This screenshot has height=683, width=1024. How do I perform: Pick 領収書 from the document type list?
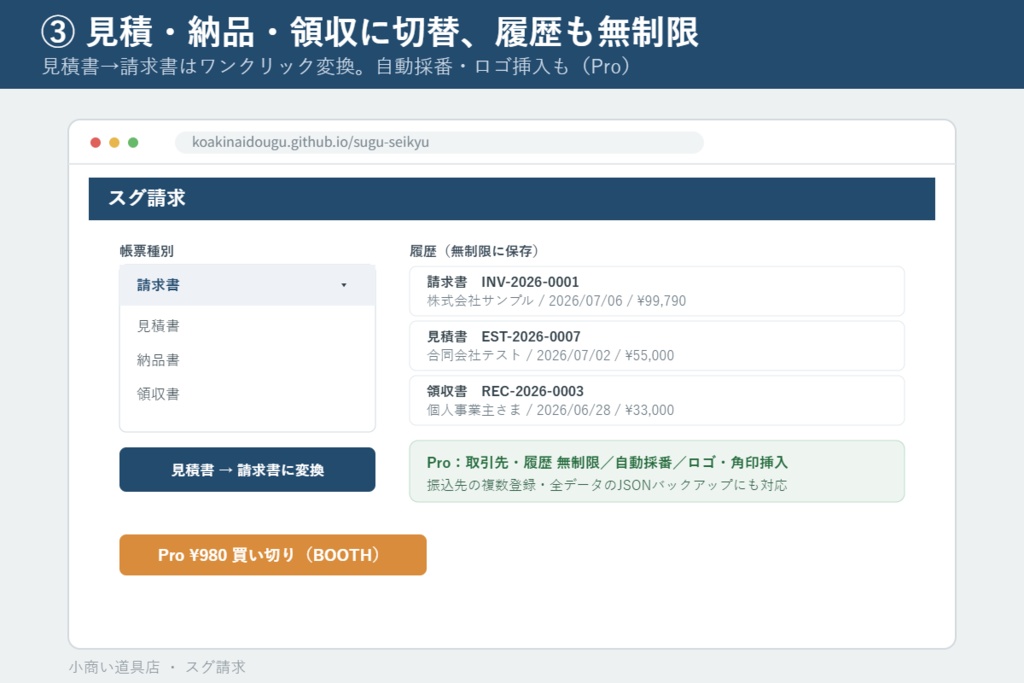pos(158,394)
